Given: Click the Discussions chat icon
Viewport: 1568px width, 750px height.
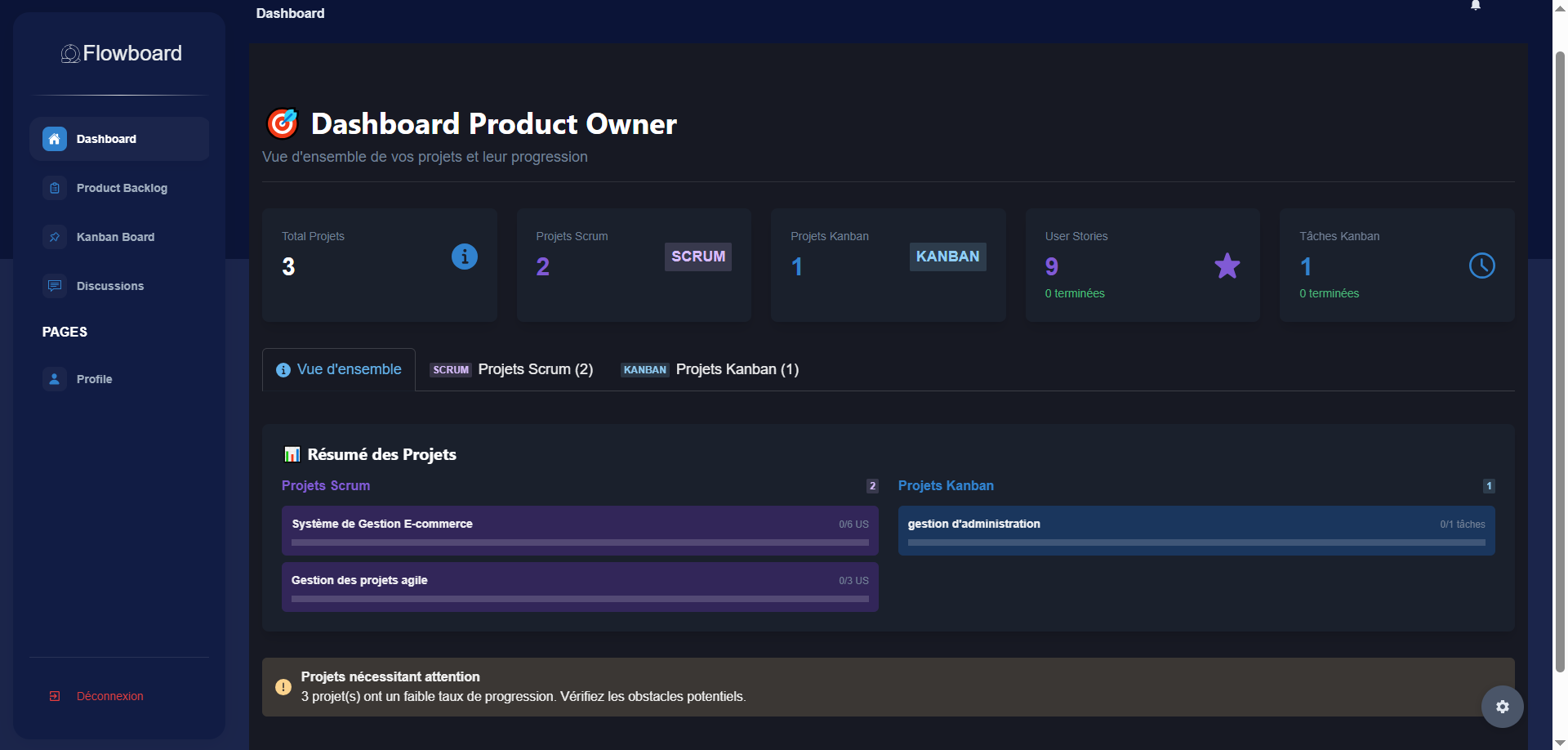Looking at the screenshot, I should point(55,286).
